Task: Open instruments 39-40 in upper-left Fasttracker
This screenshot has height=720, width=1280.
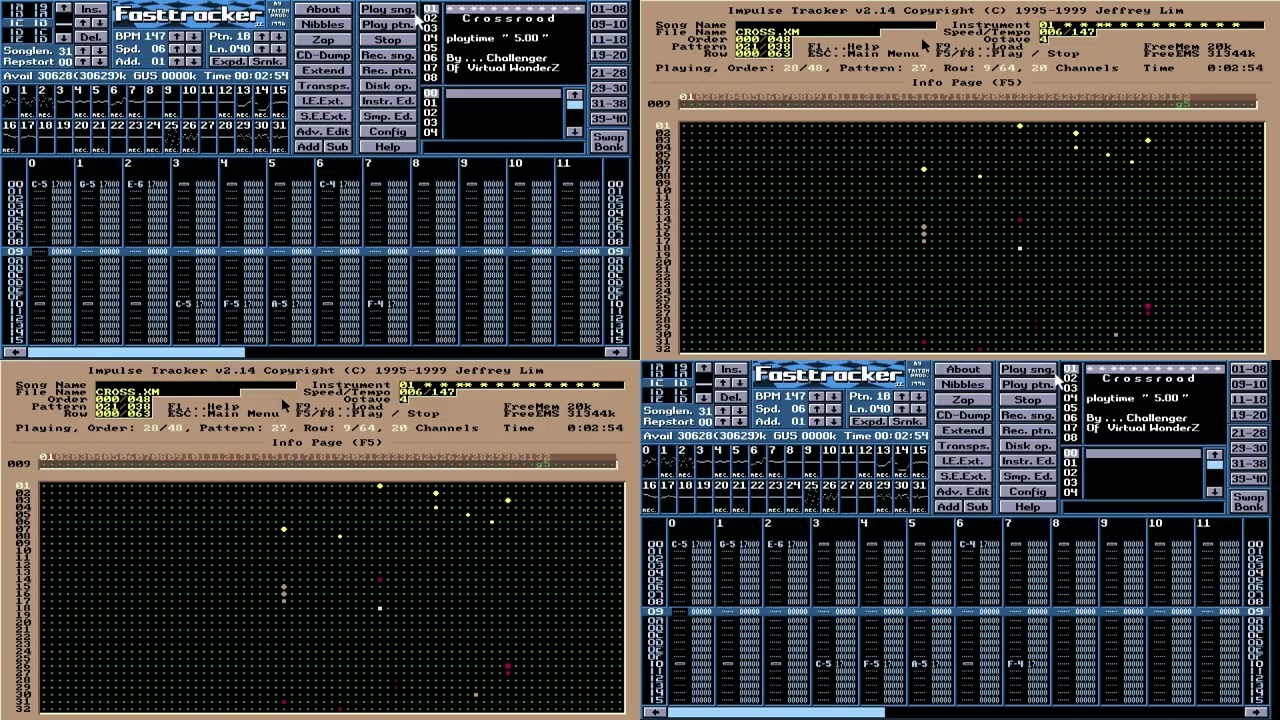Action: (x=609, y=119)
